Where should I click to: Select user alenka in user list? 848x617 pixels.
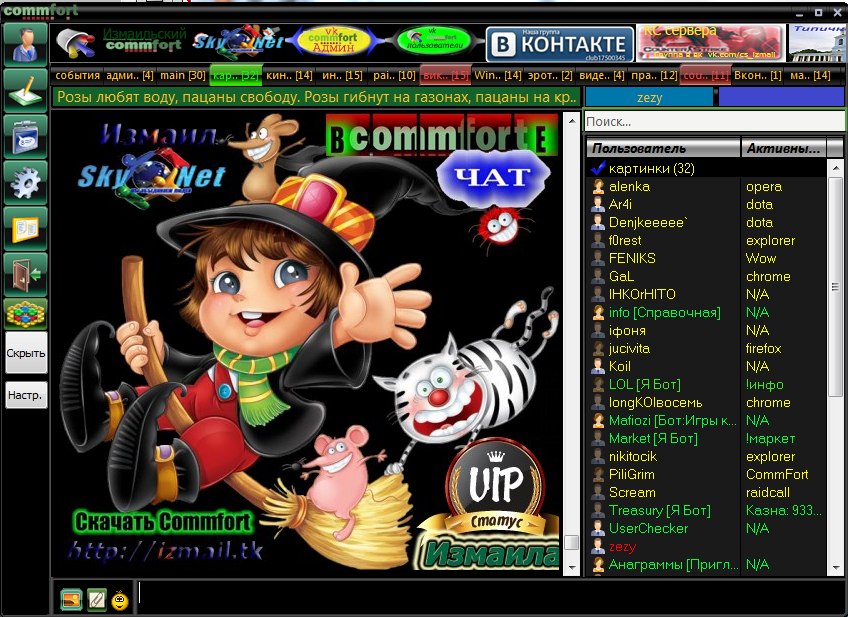point(629,186)
